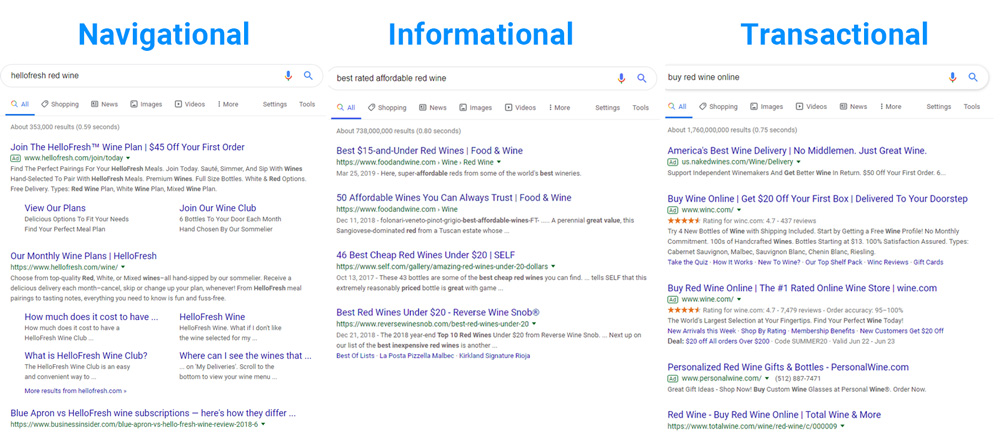Click magnifier icon in best rated affordable search

click(x=642, y=78)
